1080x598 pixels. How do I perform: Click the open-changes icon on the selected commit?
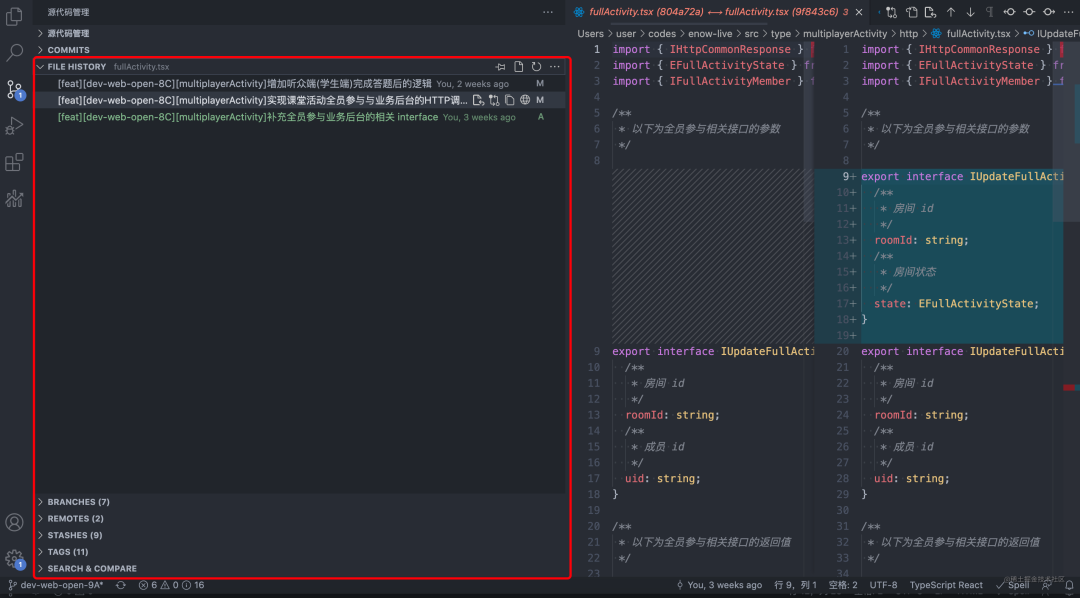click(x=478, y=101)
